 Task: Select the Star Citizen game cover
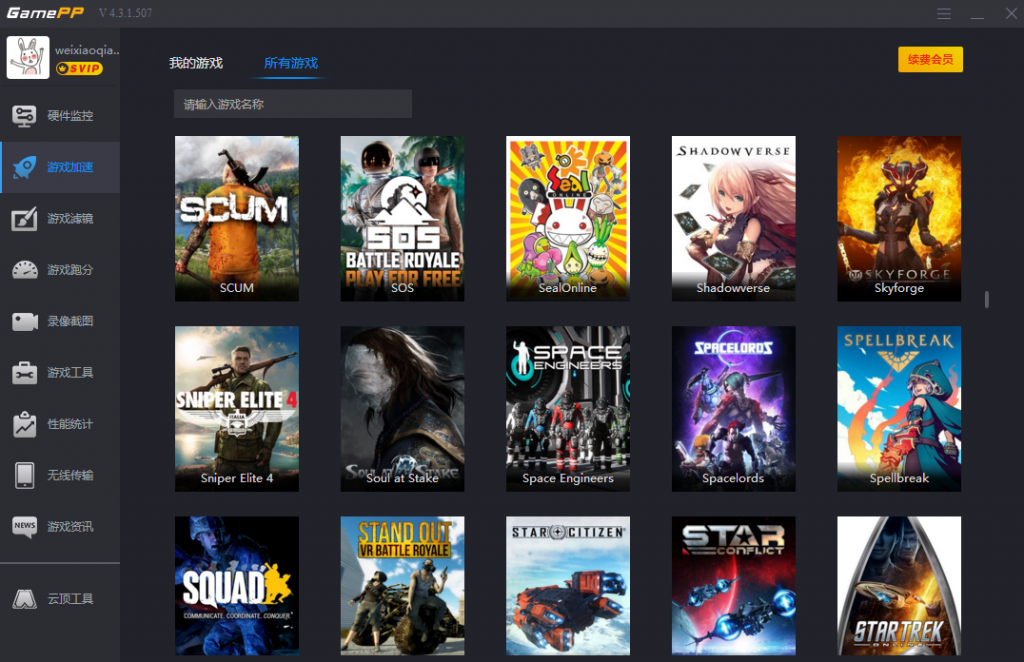(568, 586)
